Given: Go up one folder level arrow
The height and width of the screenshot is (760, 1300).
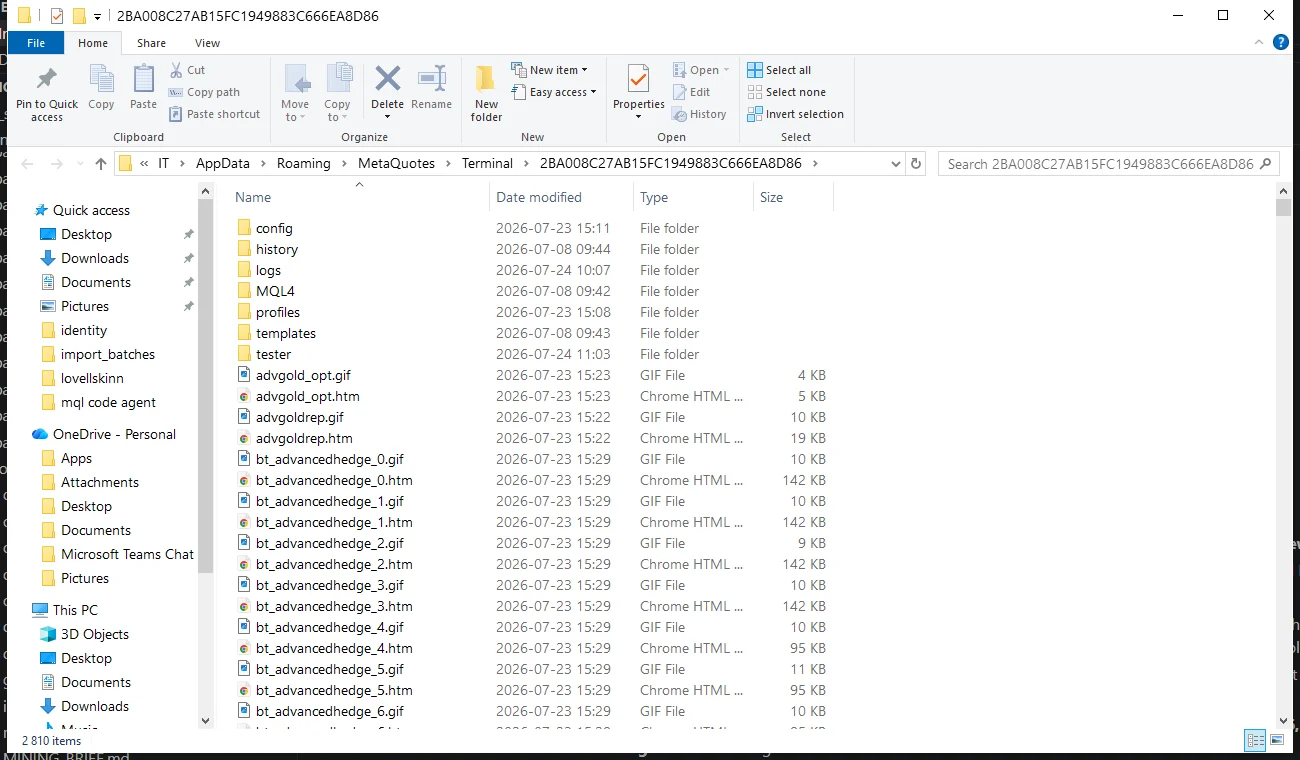Looking at the screenshot, I should pos(100,164).
